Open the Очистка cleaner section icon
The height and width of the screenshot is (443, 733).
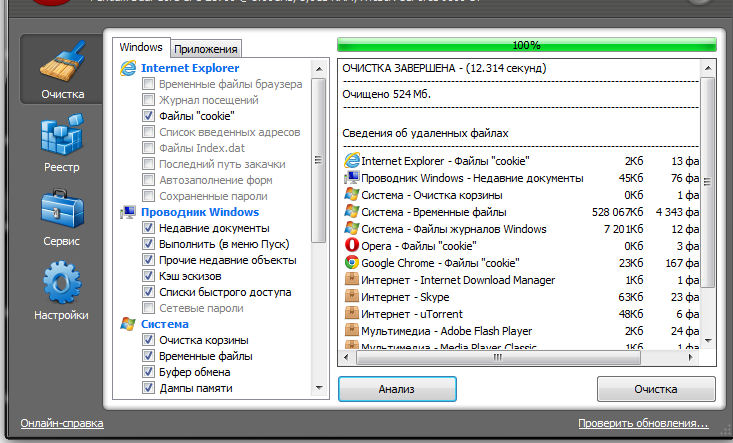pyautogui.click(x=61, y=65)
